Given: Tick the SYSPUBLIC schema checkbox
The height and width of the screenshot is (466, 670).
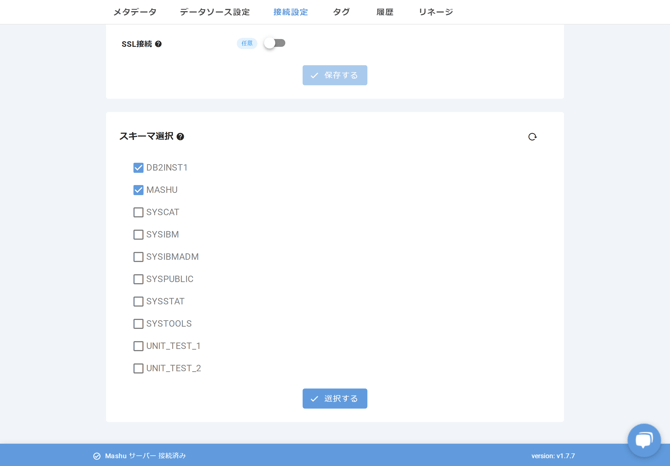Looking at the screenshot, I should (138, 279).
